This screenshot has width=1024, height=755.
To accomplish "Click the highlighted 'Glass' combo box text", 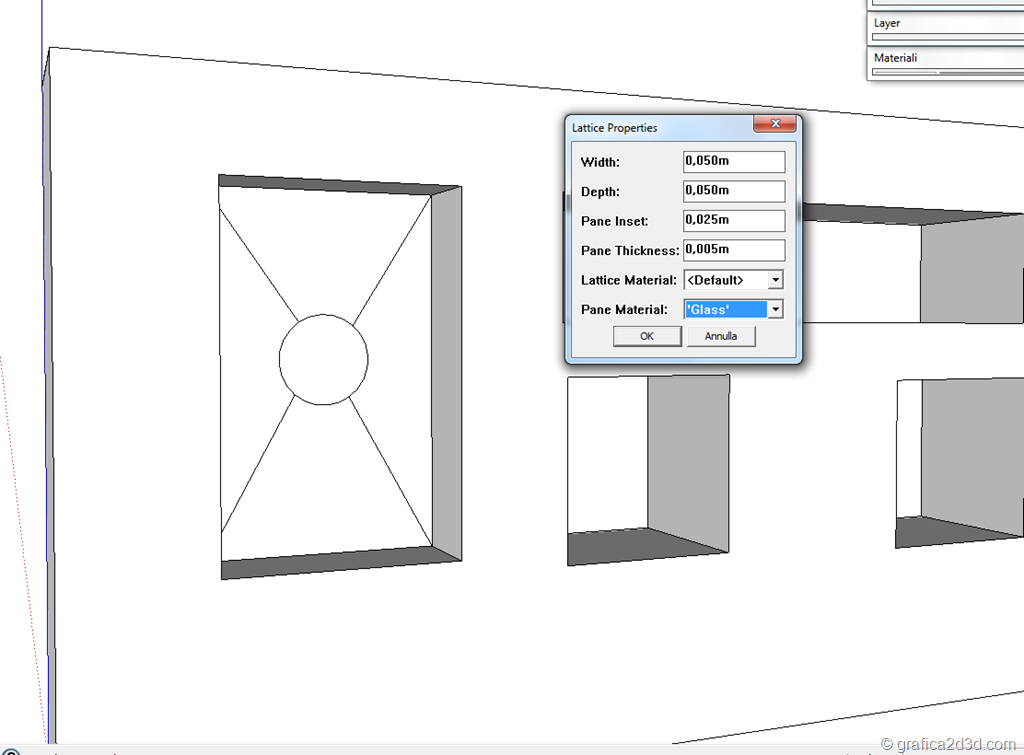I will [x=725, y=310].
